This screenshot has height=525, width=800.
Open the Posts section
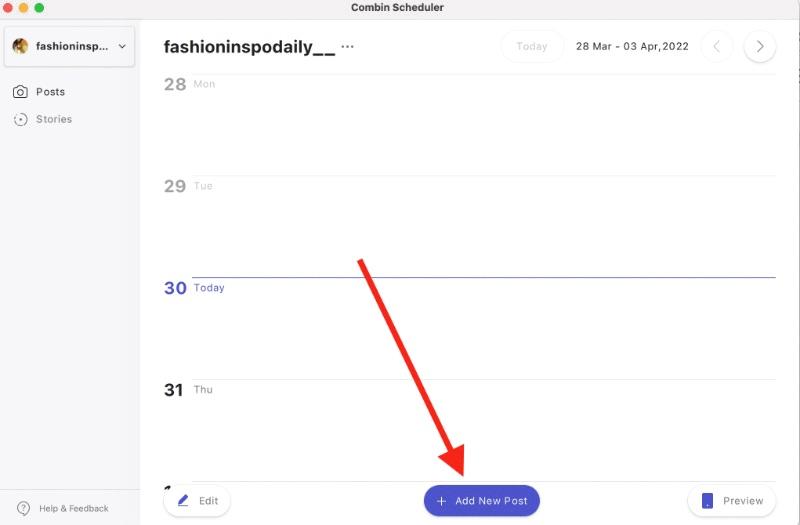tap(50, 92)
